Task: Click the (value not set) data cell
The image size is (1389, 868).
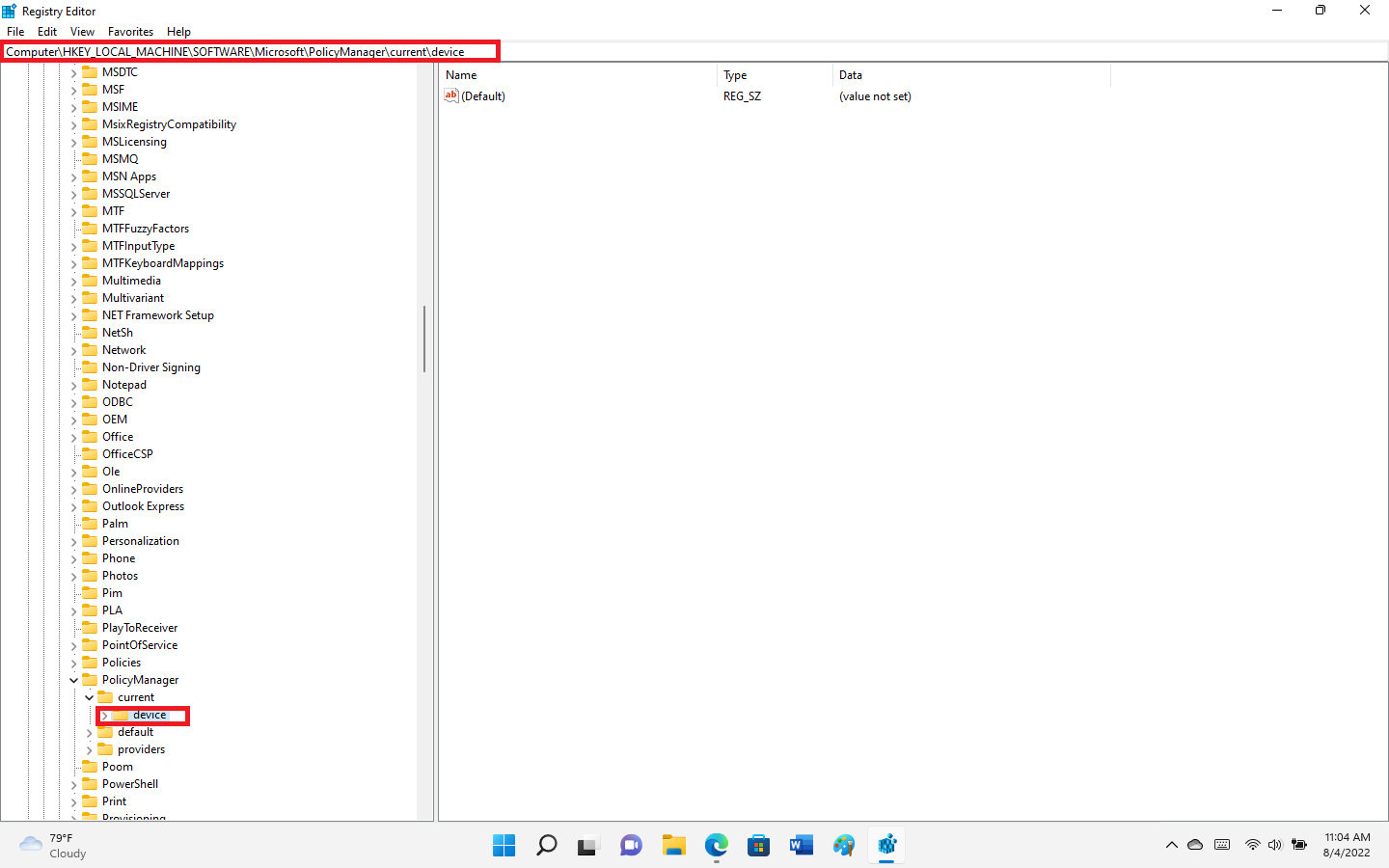Action: [875, 96]
